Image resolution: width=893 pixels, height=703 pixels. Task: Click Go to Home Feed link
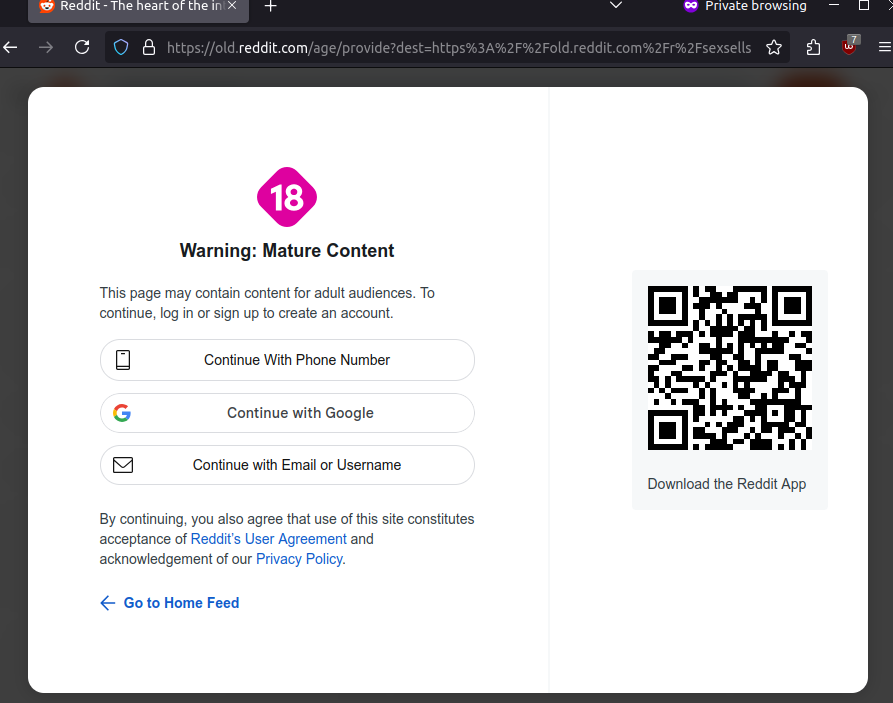click(170, 603)
